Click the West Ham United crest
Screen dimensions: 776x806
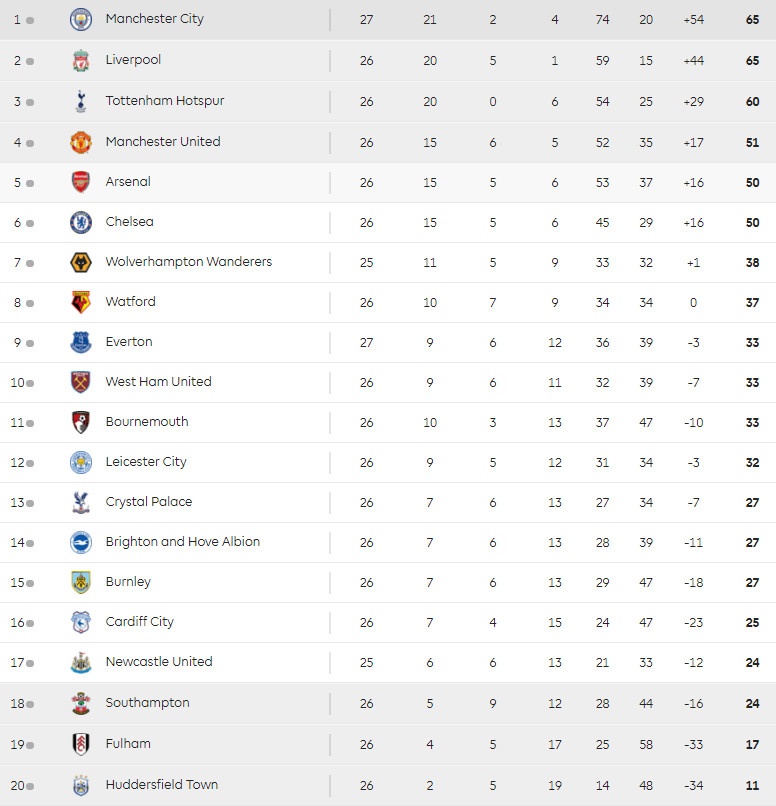tap(81, 382)
